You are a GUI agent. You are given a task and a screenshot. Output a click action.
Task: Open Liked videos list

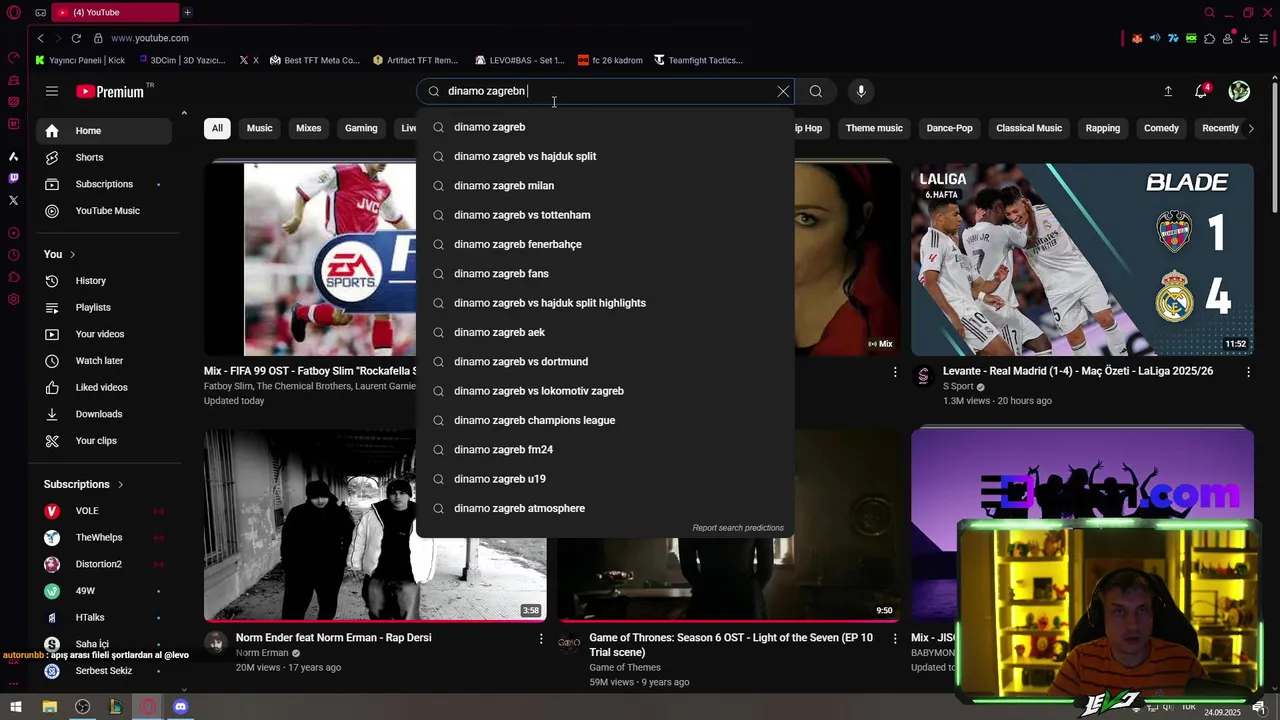[x=104, y=387]
